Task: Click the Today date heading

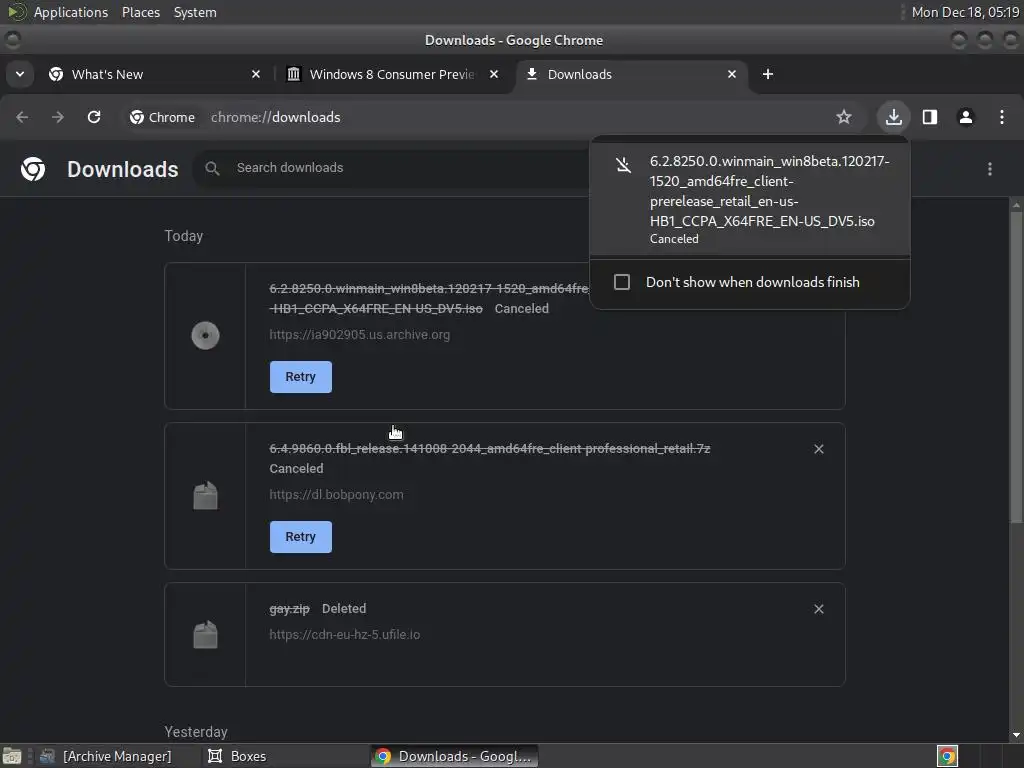Action: point(184,236)
